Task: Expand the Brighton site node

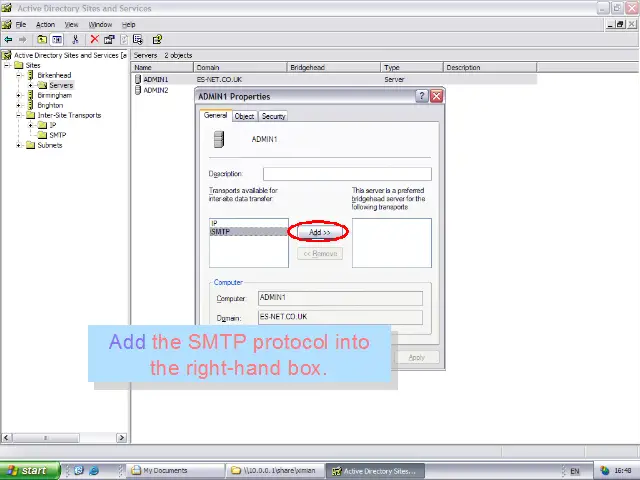Action: coord(19,105)
